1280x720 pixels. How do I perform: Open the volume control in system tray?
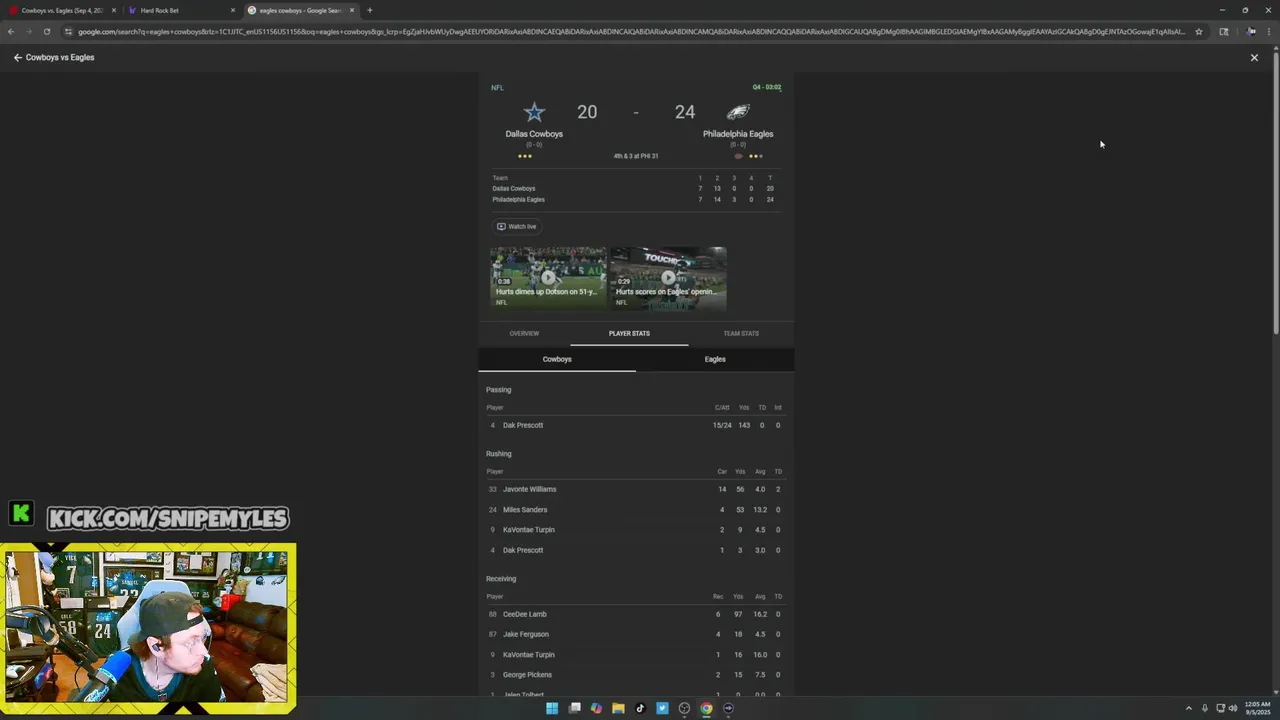coord(1233,708)
